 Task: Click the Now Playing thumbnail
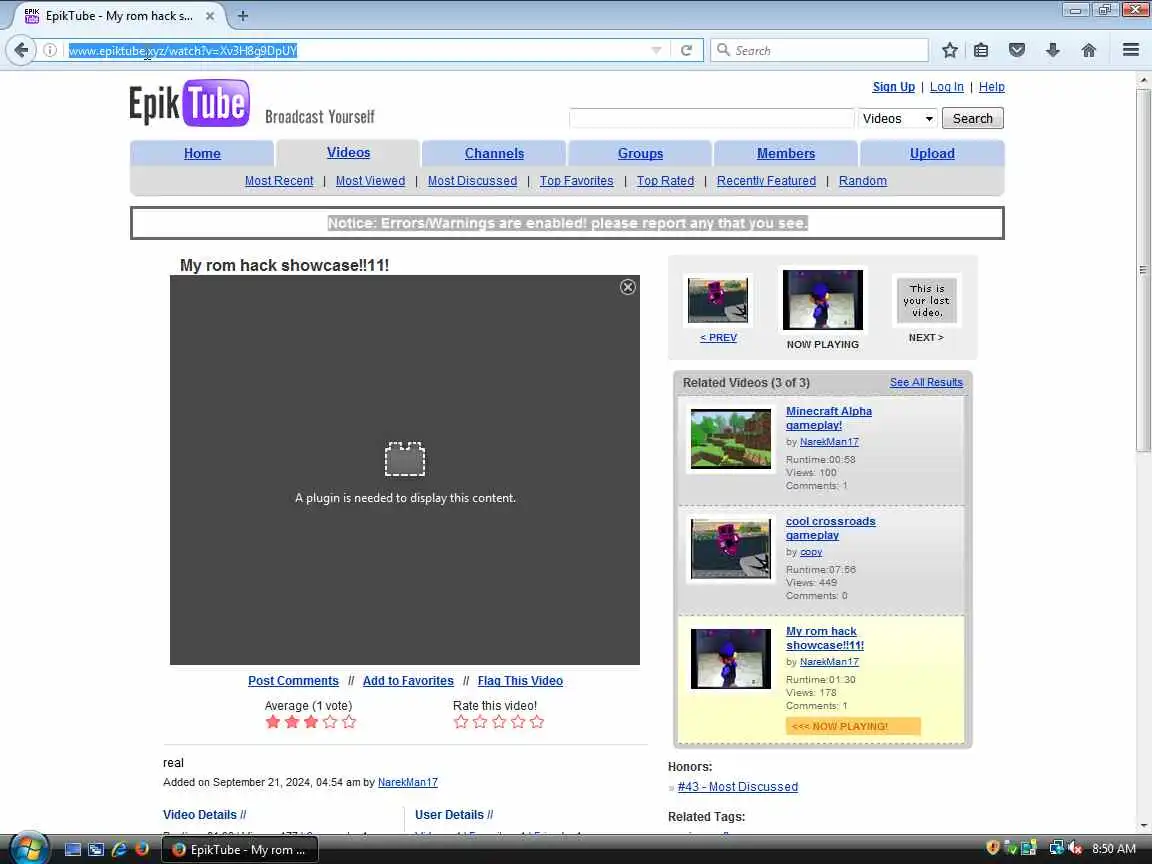pyautogui.click(x=822, y=300)
